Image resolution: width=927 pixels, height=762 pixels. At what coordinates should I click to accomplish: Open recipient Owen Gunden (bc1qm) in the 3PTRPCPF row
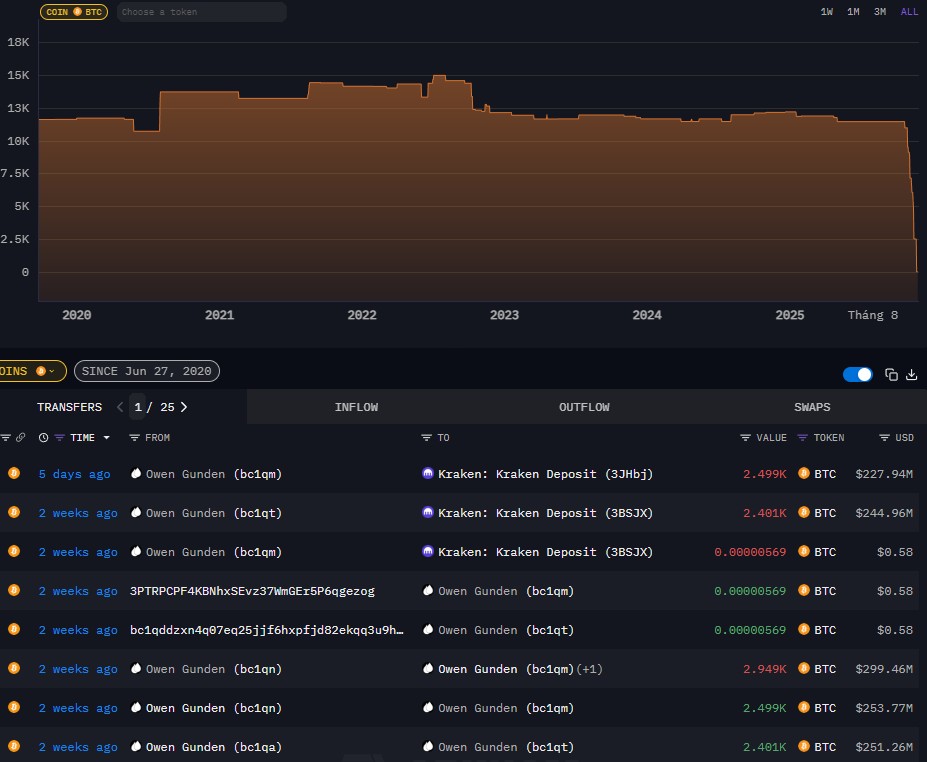[506, 591]
